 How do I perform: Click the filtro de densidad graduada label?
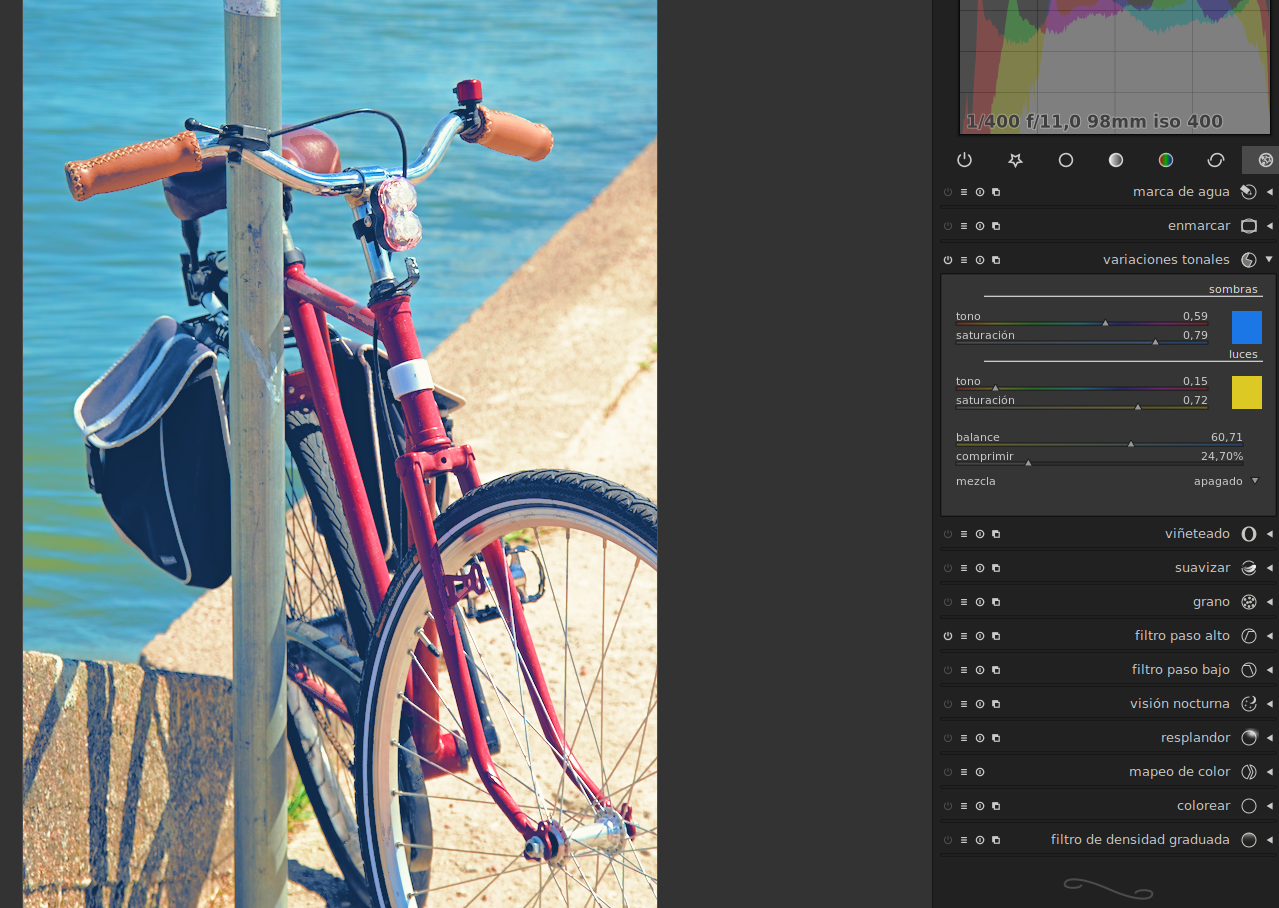[1140, 840]
